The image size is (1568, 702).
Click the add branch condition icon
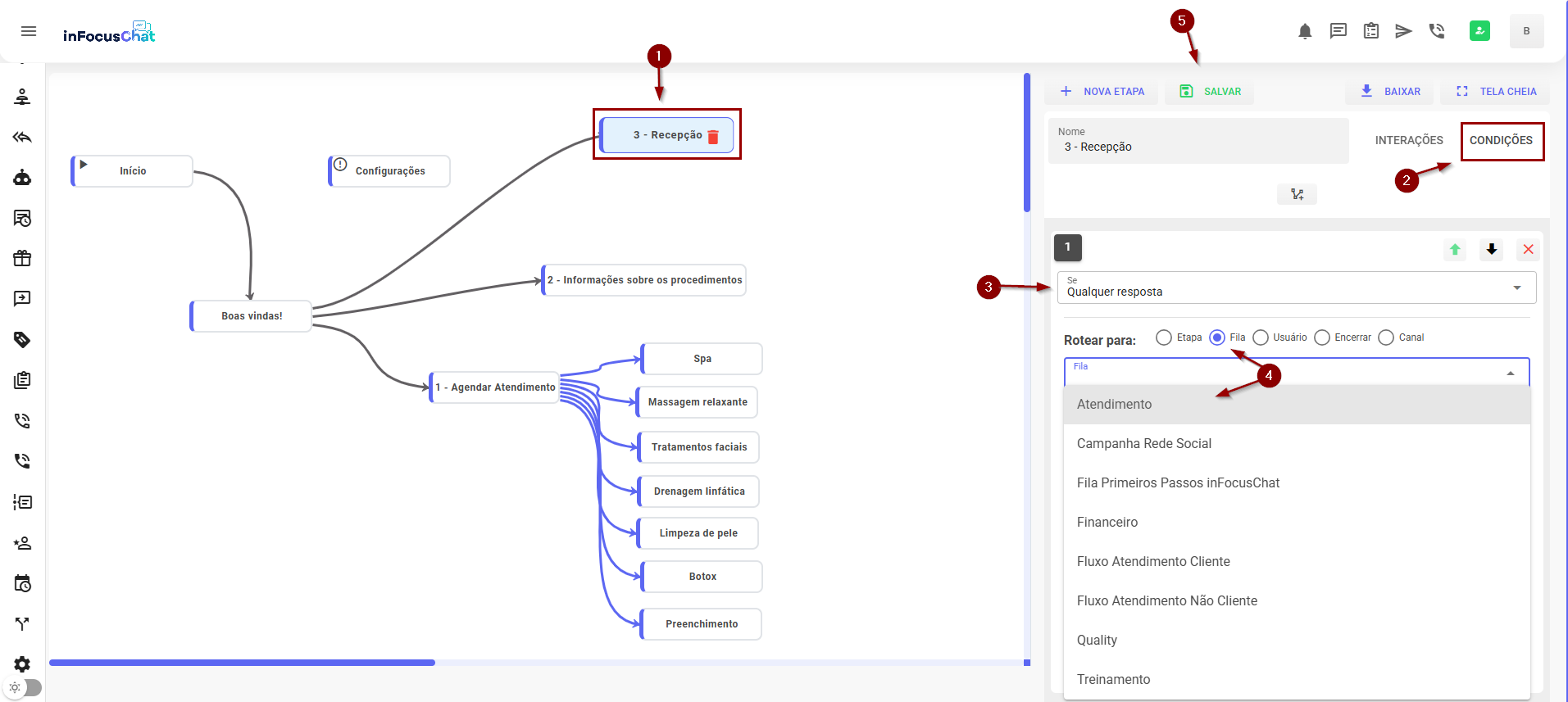tap(1297, 195)
